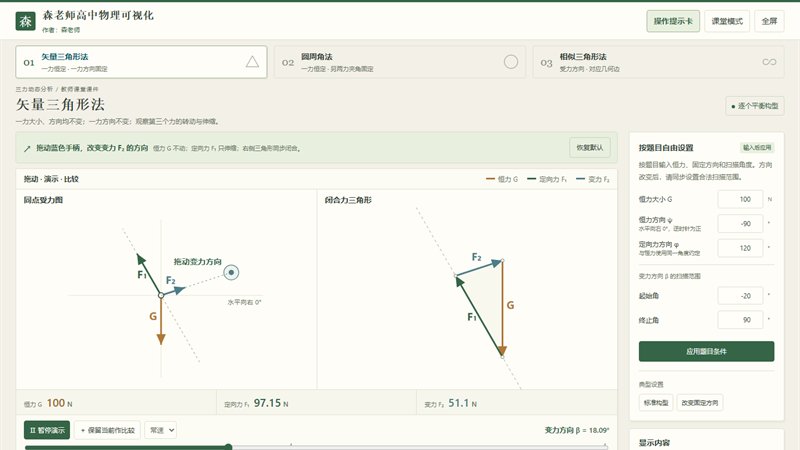Switch to the 圆周角法 tab
Viewport: 800px width, 450px height.
pyautogui.click(x=399, y=62)
